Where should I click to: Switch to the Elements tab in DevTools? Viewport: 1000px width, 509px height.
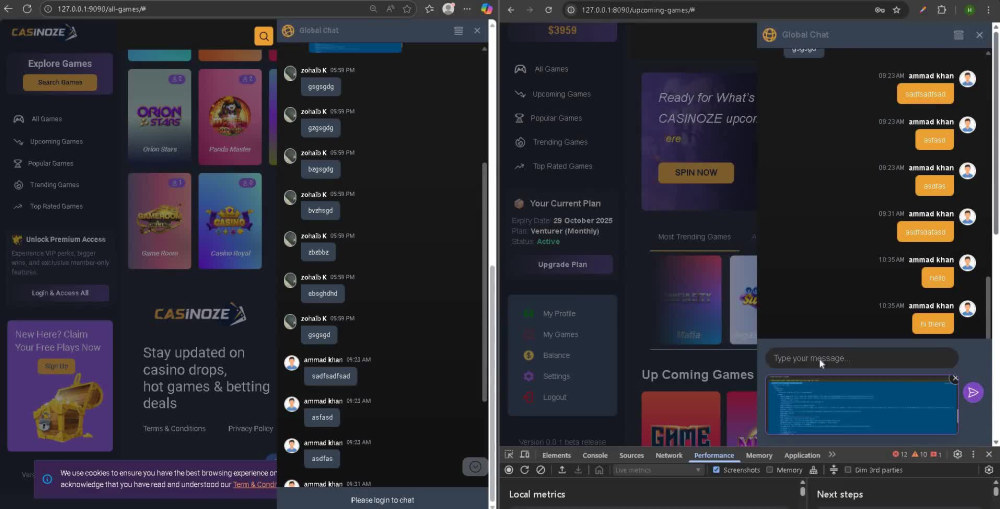[x=556, y=455]
